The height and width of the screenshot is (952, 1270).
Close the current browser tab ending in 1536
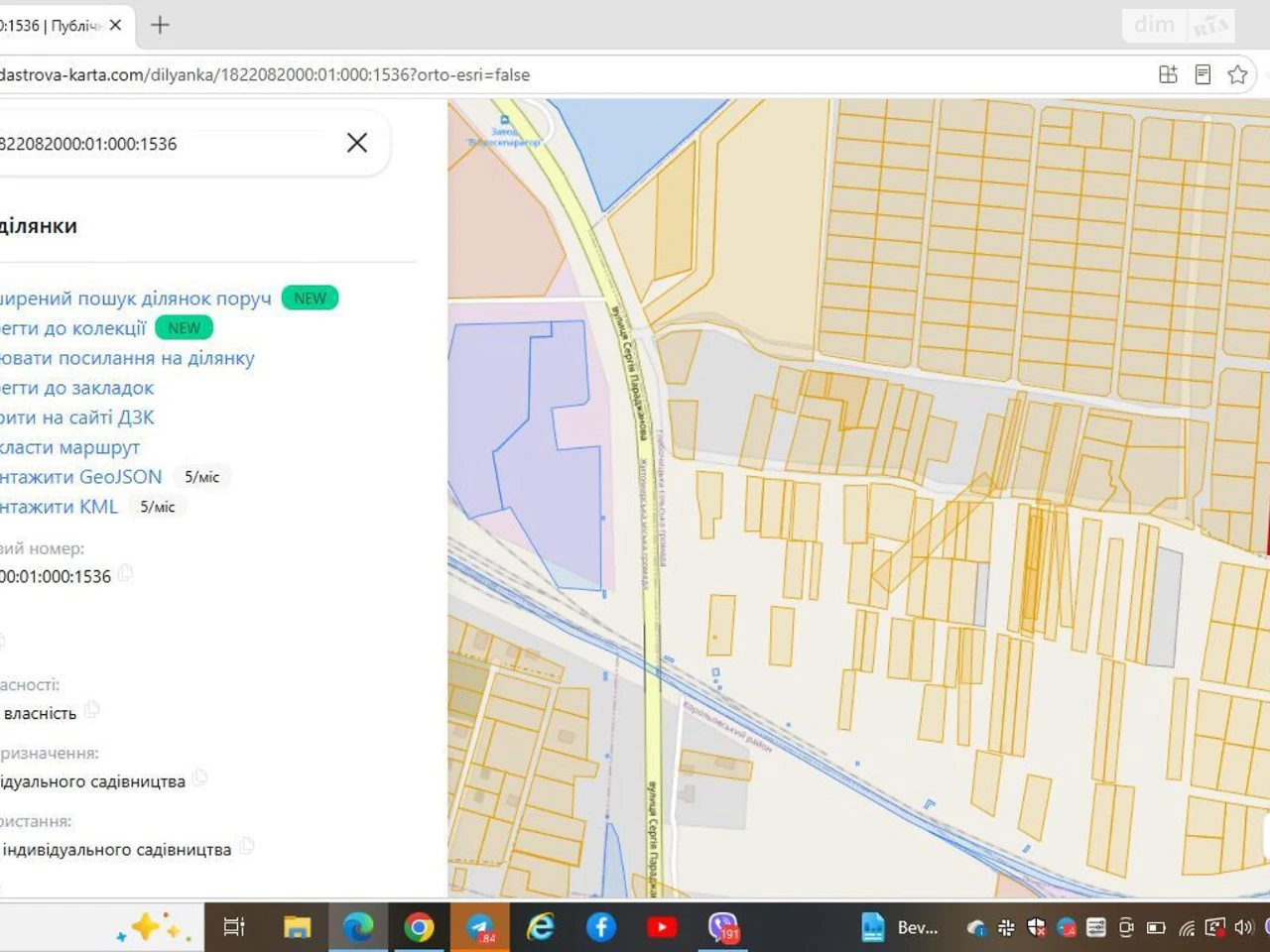pos(115,25)
